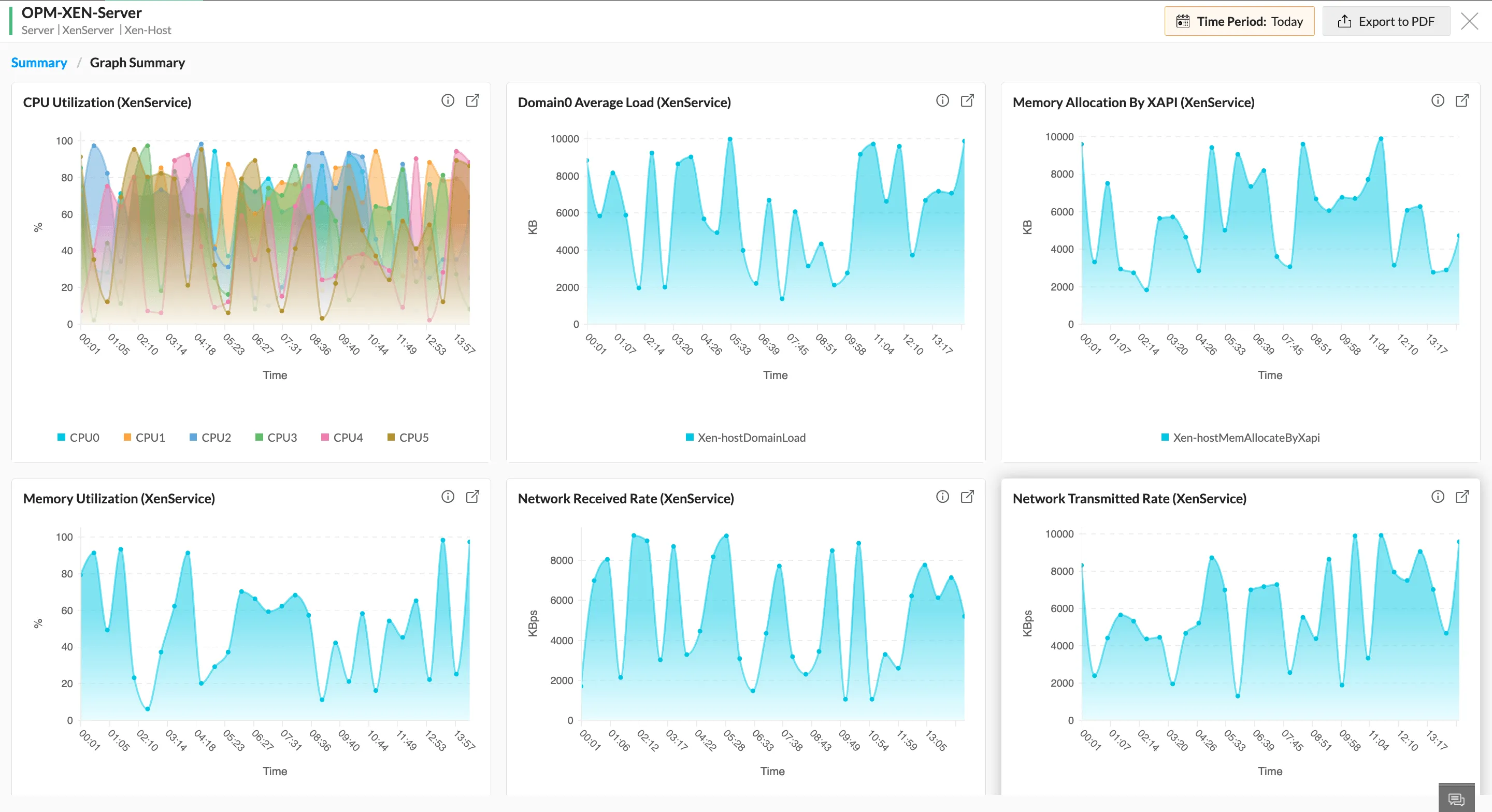Show info for Memory Allocation By XAPI
This screenshot has height=812, width=1492.
tap(1438, 100)
